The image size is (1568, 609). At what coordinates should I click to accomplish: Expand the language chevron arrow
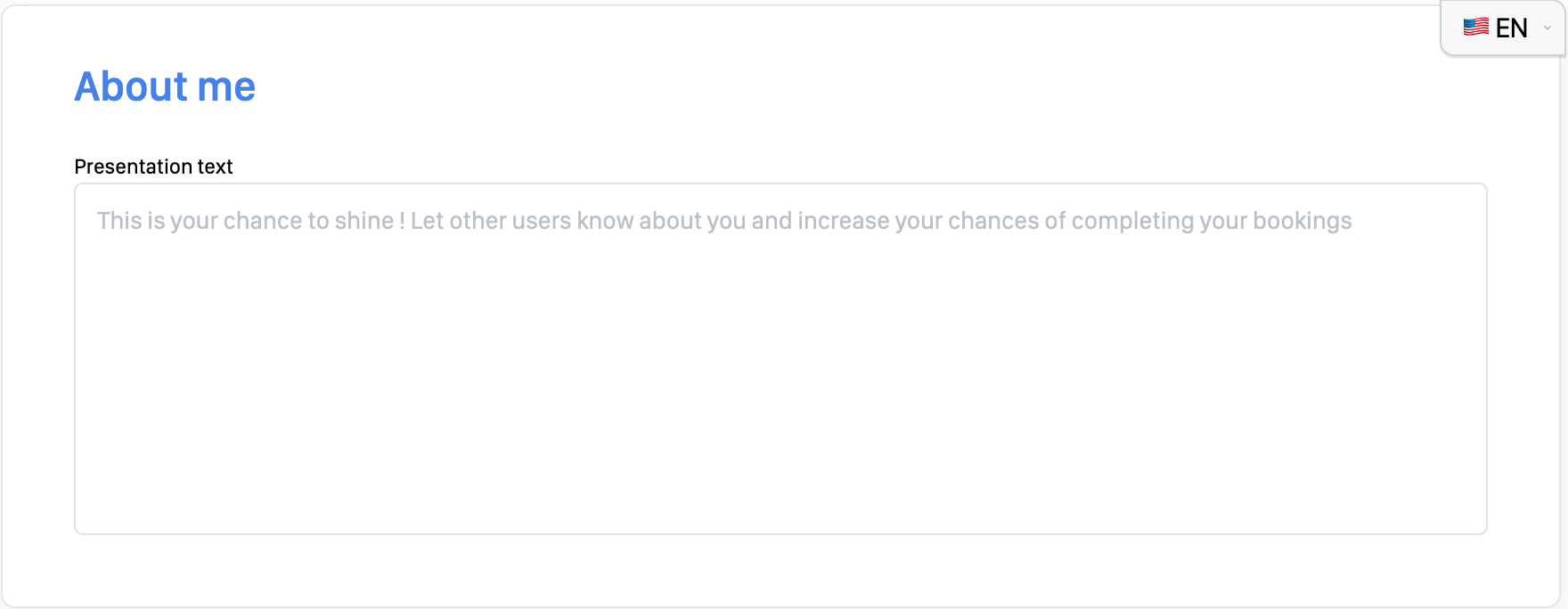[x=1548, y=28]
